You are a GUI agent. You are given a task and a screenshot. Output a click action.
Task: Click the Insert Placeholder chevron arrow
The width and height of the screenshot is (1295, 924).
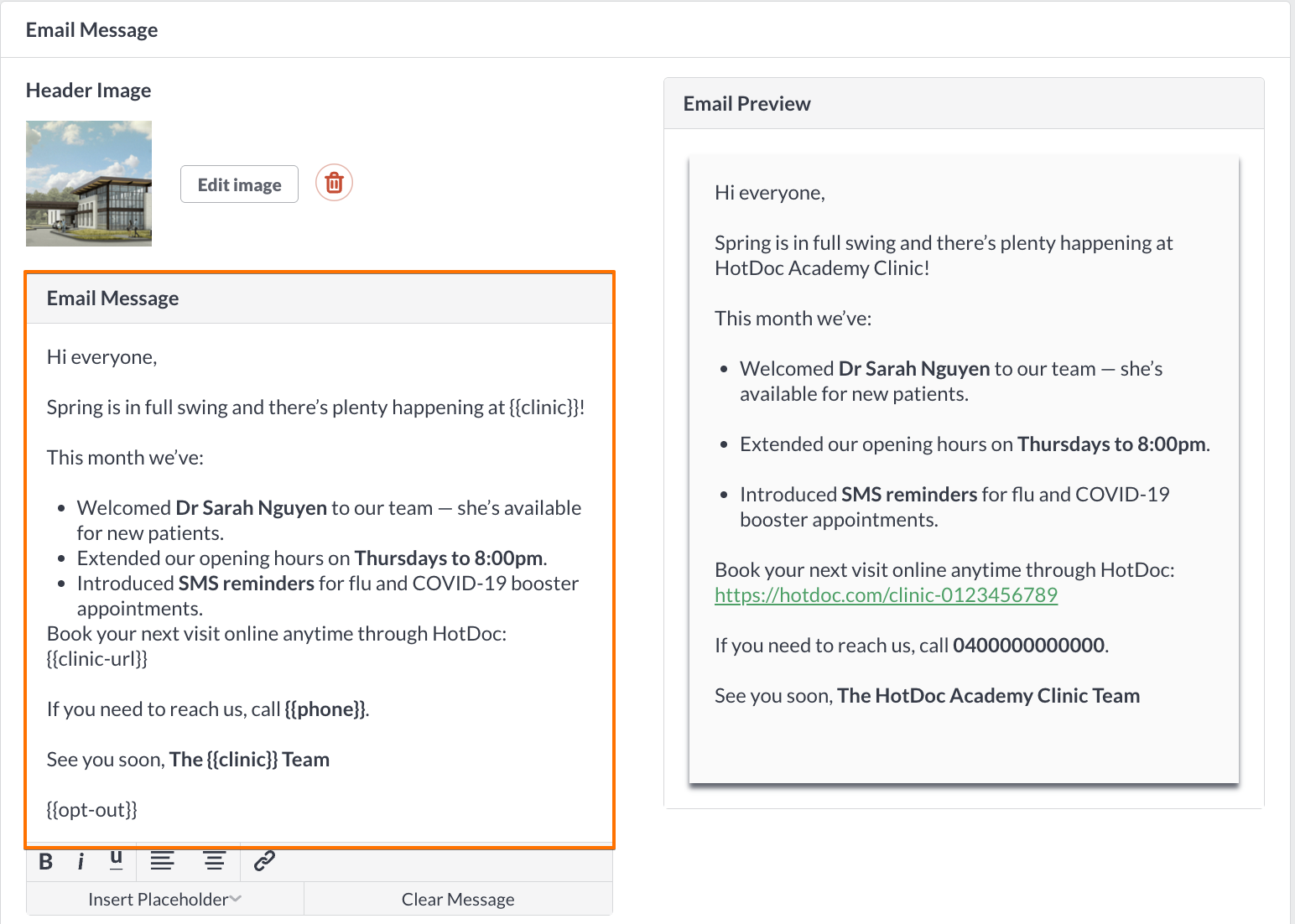click(x=236, y=899)
